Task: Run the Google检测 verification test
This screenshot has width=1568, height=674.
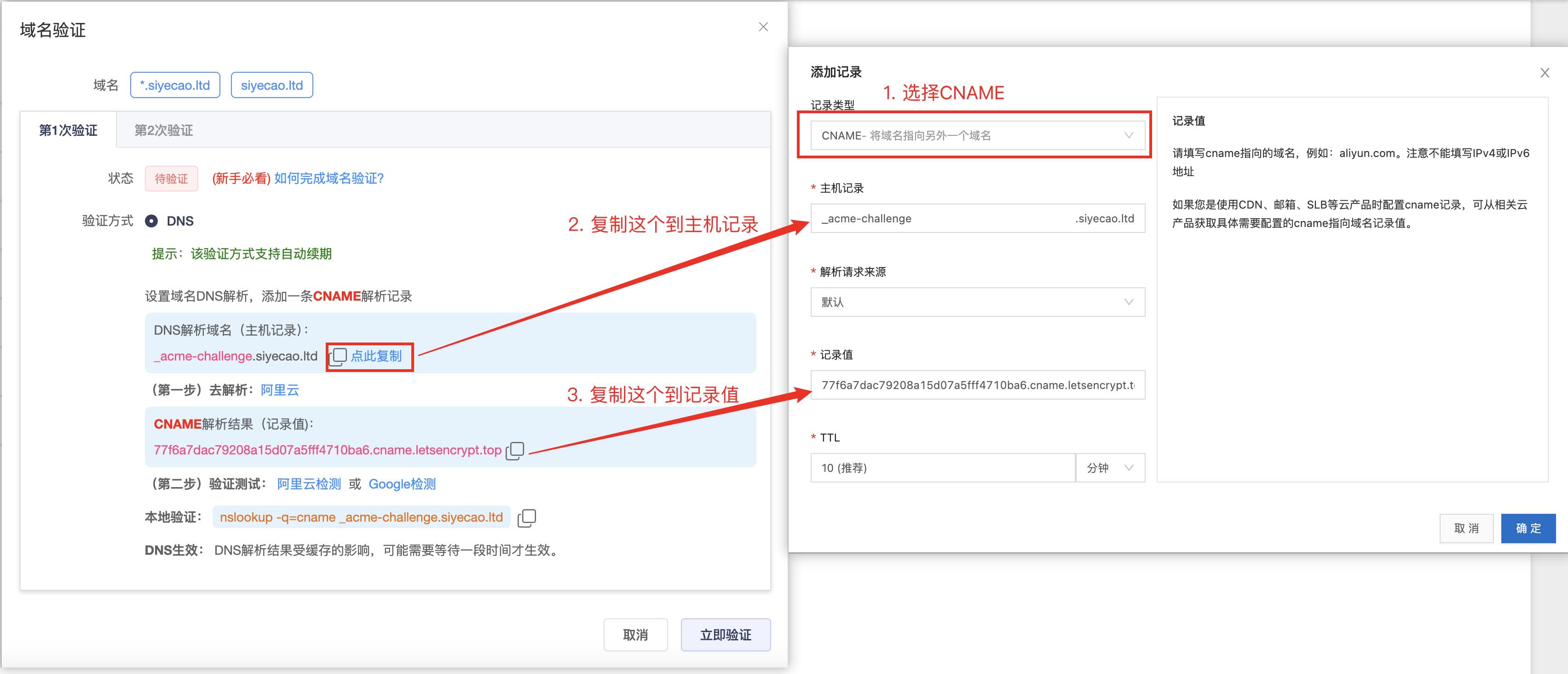Action: (x=402, y=484)
